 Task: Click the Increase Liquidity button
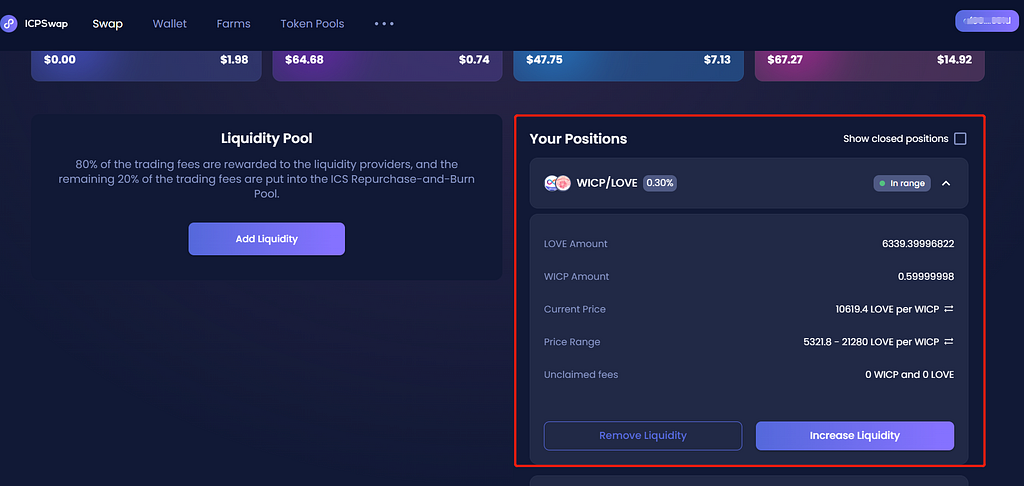click(x=855, y=436)
